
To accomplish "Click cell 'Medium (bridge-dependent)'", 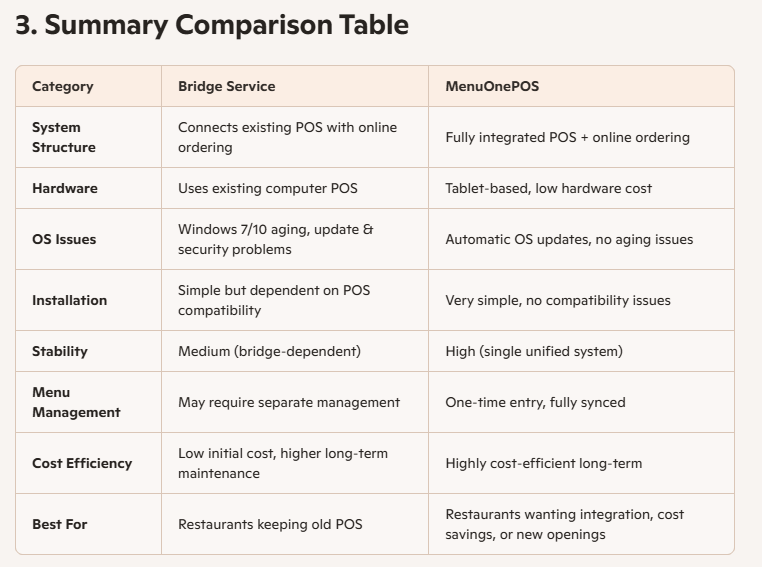I will pyautogui.click(x=270, y=351).
